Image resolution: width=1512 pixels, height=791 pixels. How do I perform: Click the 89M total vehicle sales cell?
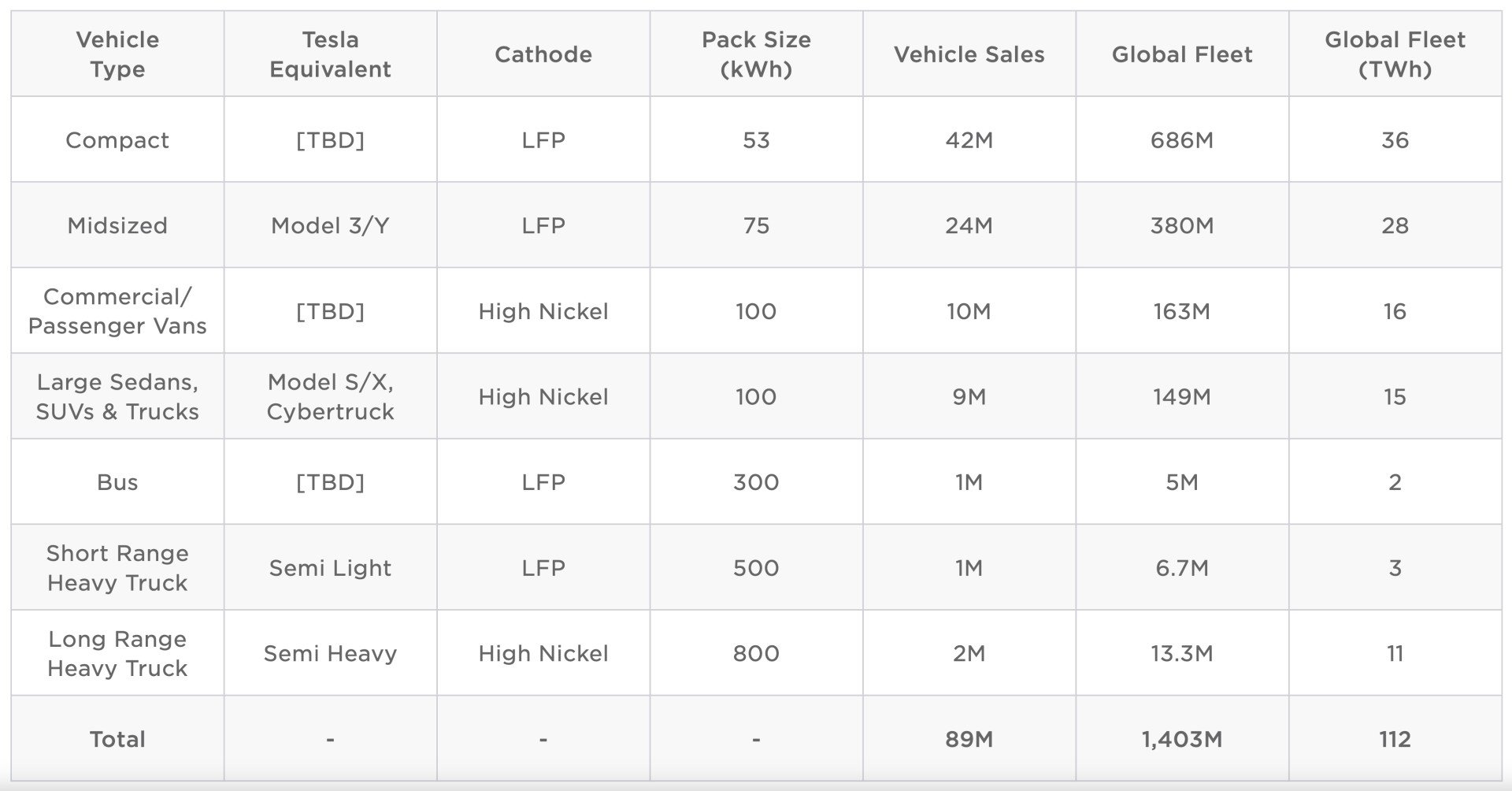[969, 739]
